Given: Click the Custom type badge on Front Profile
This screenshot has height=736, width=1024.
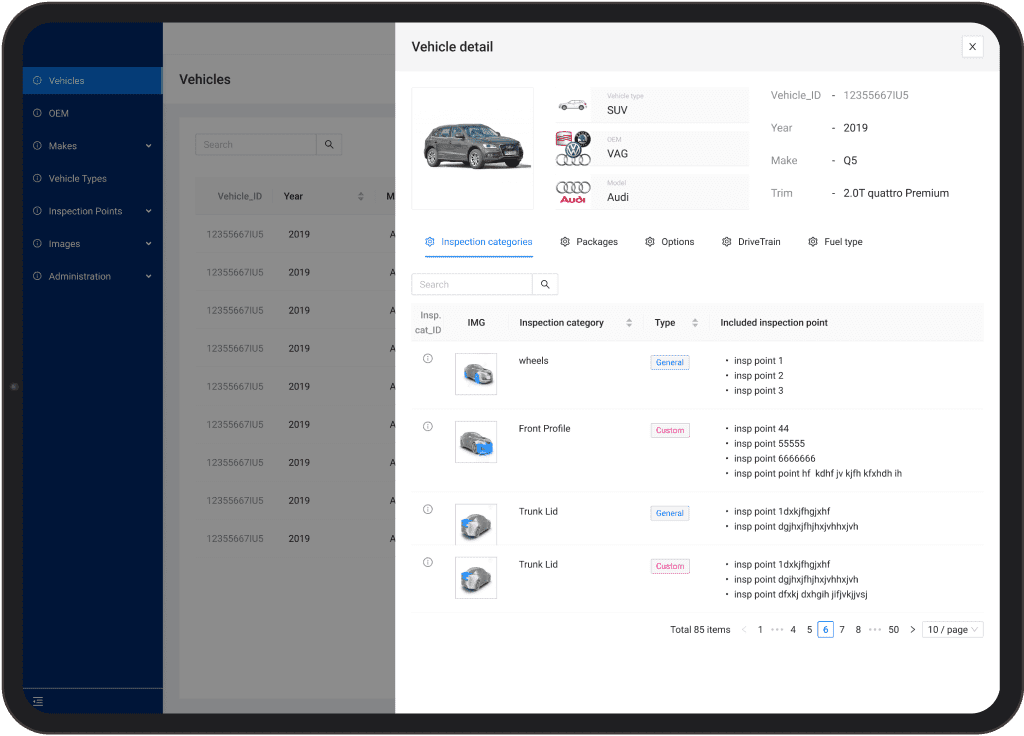Looking at the screenshot, I should [x=670, y=430].
